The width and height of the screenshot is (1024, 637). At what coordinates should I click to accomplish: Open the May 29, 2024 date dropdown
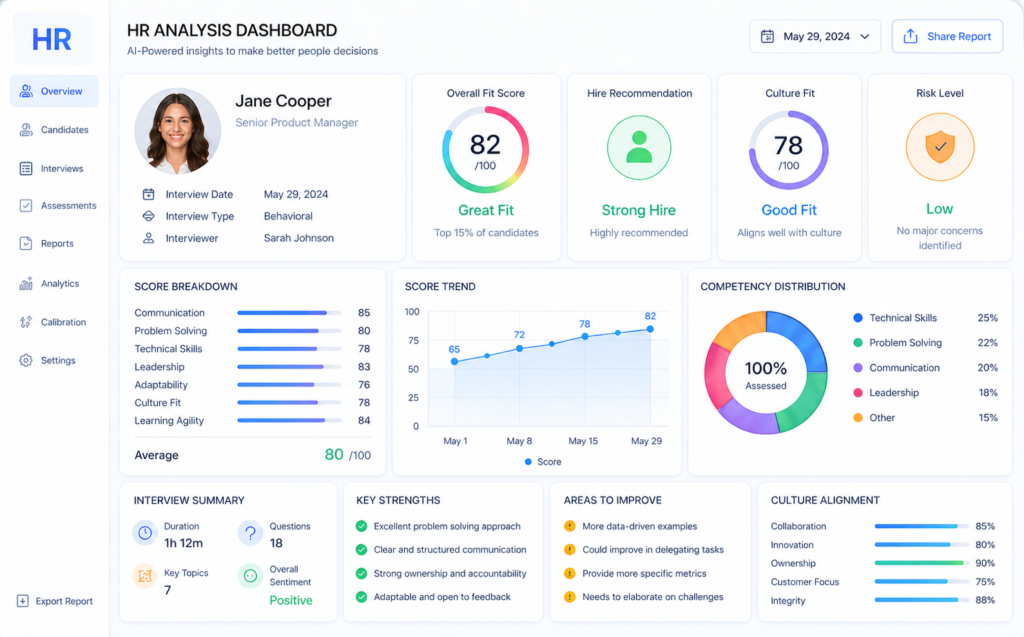(815, 37)
